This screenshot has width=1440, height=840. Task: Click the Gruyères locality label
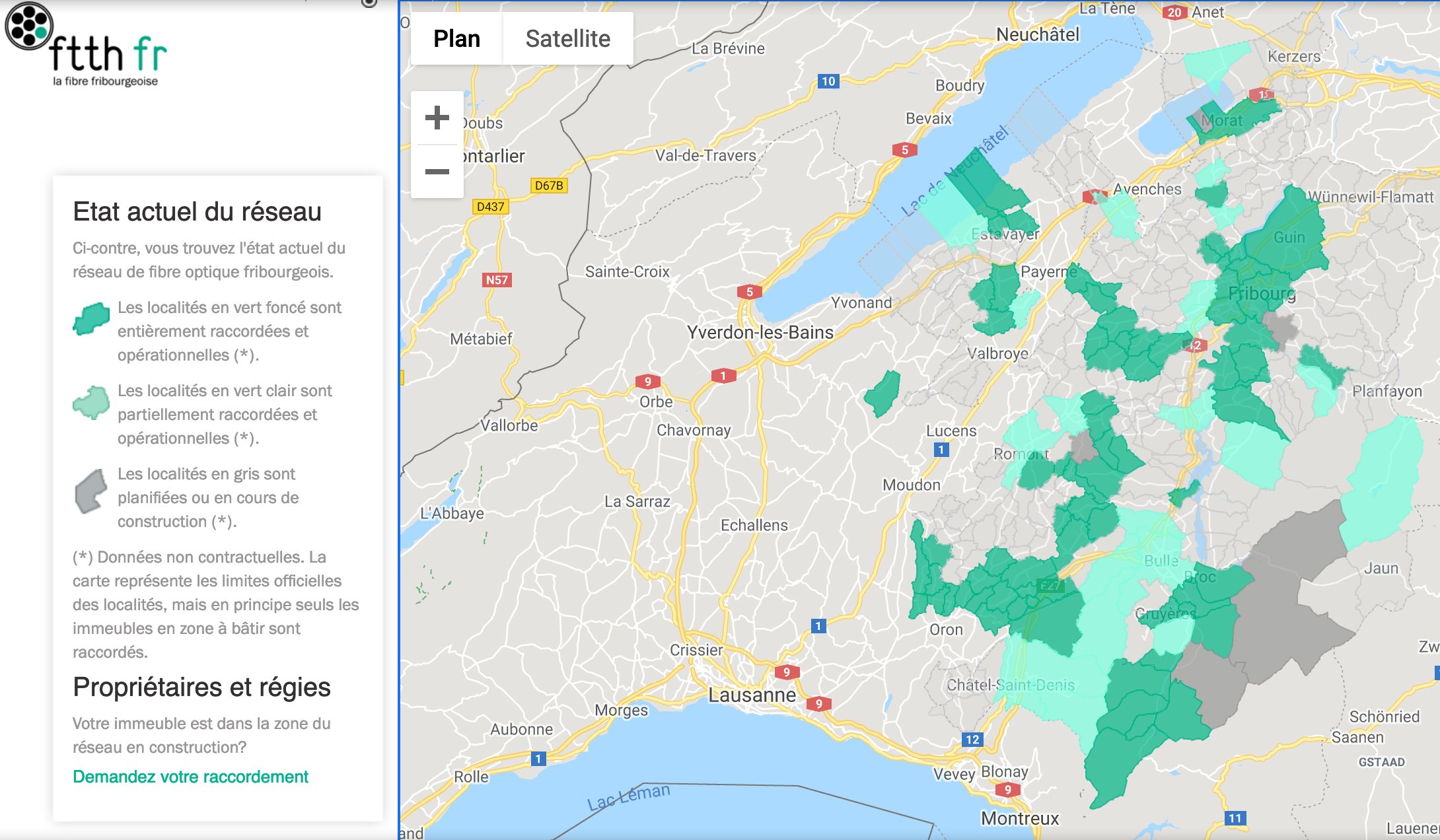(1165, 613)
